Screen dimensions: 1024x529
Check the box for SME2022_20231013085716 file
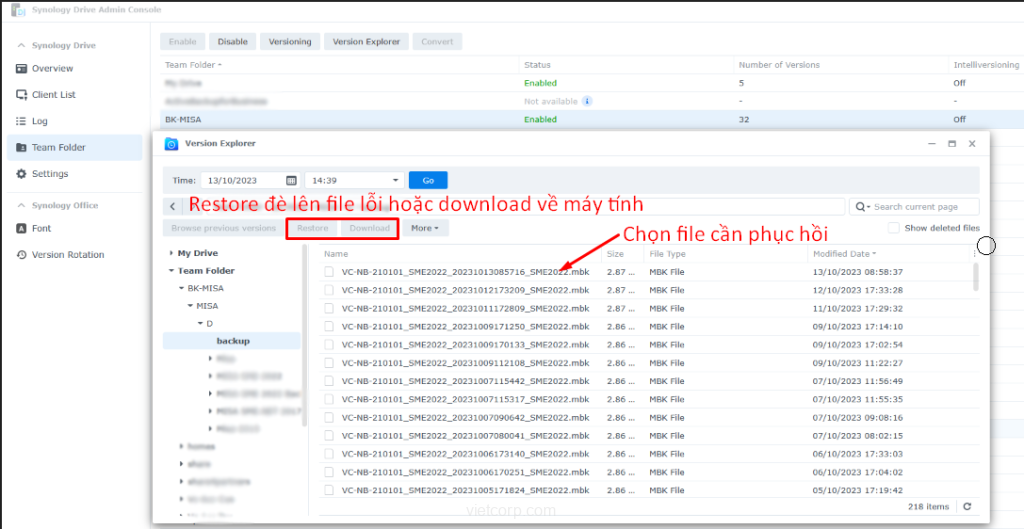coord(328,272)
